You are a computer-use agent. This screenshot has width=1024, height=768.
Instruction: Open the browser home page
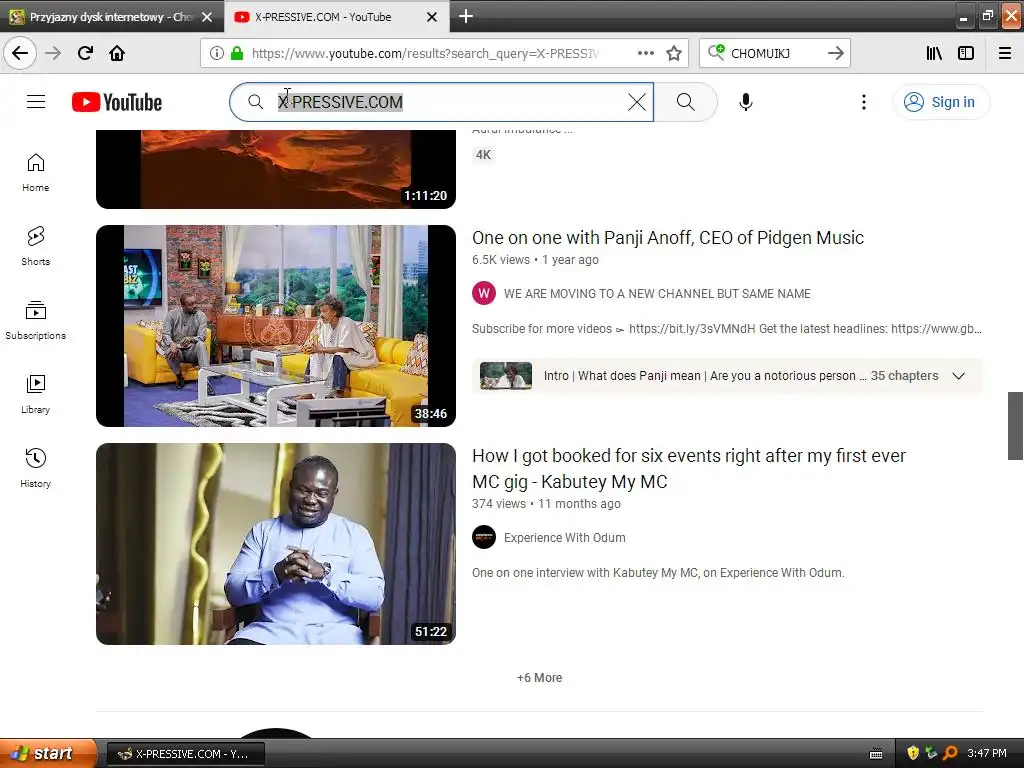click(x=117, y=53)
